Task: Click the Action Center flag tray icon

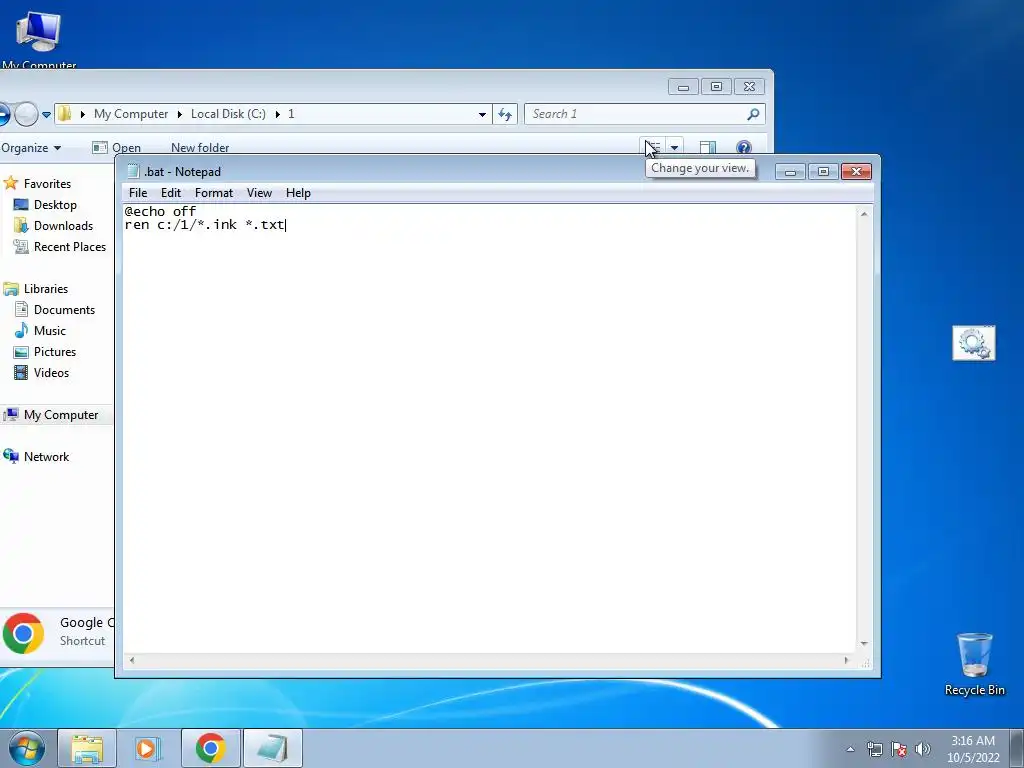Action: [899, 749]
